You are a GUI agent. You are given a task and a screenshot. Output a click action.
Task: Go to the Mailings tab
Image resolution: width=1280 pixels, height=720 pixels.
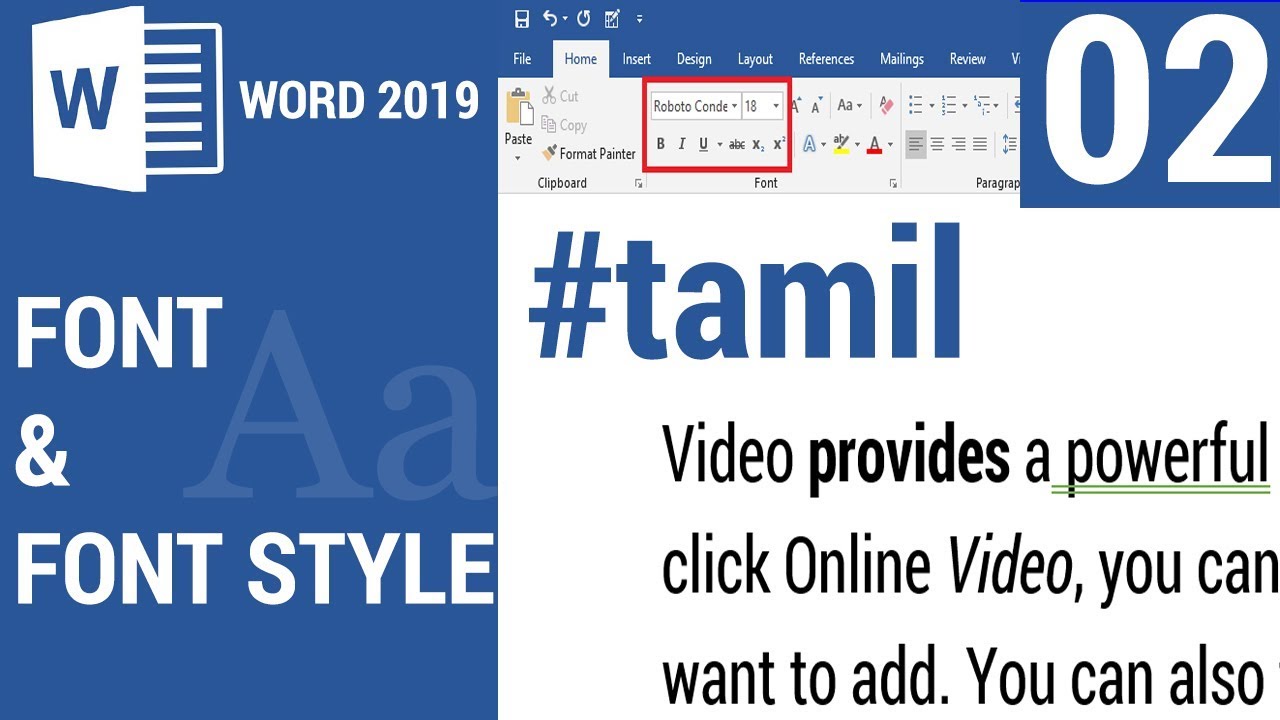click(x=902, y=59)
